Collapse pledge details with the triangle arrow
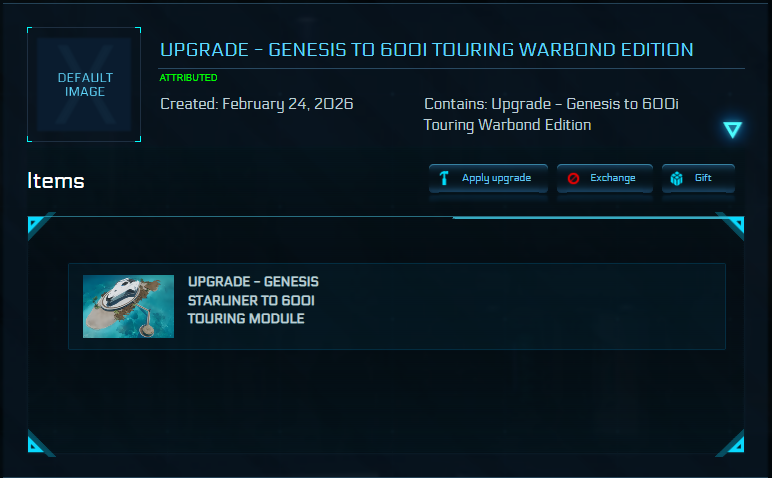772x478 pixels. coord(733,130)
